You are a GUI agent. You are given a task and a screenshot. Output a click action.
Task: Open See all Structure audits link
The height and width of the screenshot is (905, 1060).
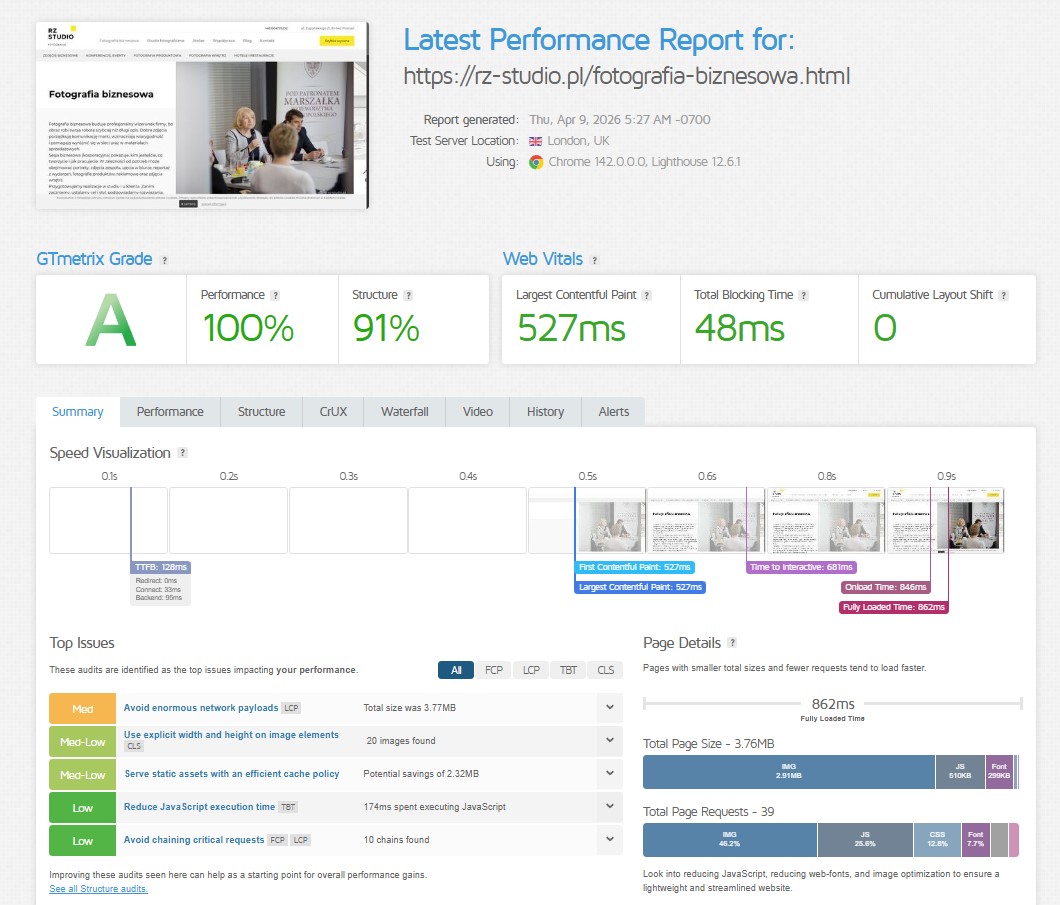(98, 889)
